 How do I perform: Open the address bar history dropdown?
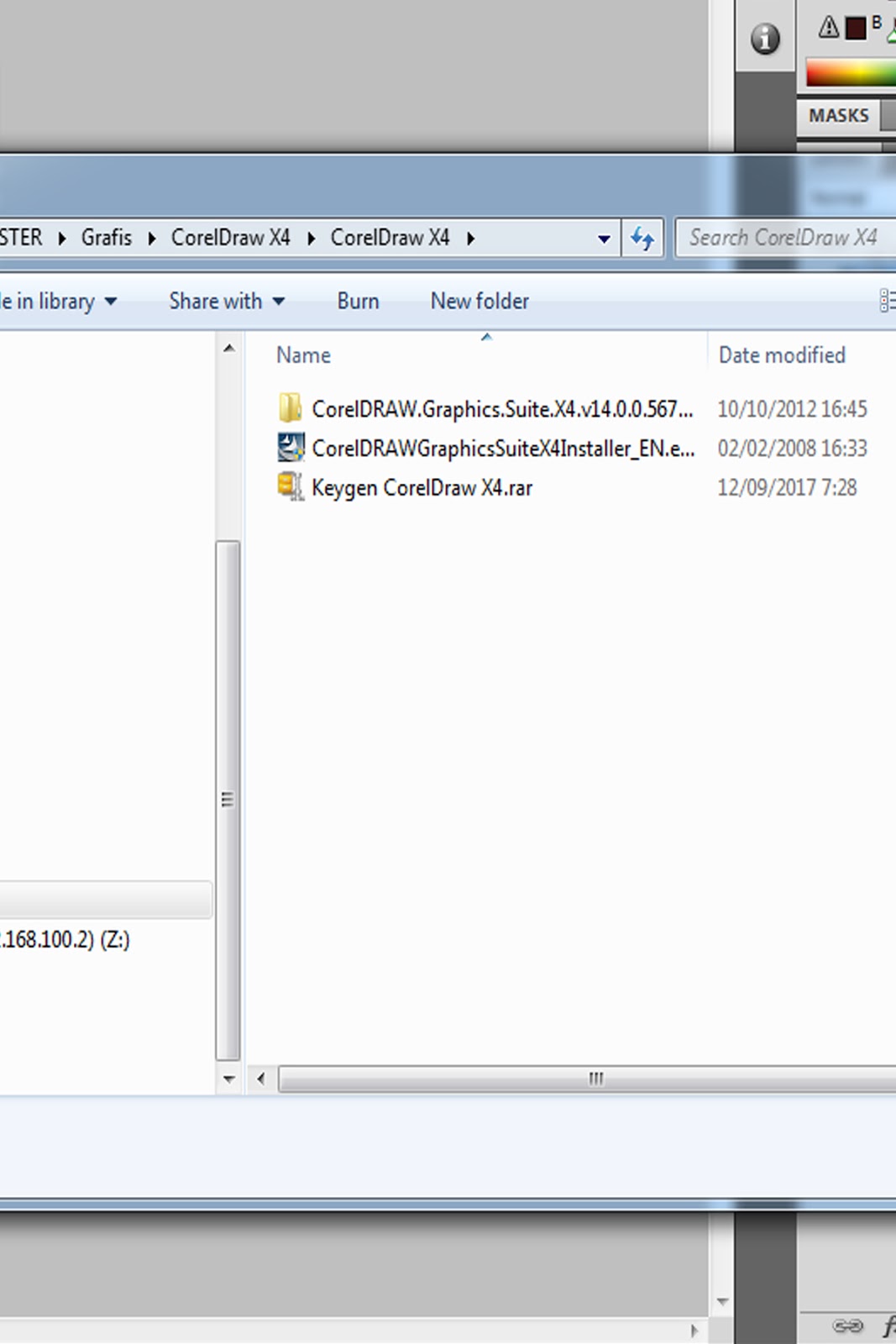click(604, 239)
